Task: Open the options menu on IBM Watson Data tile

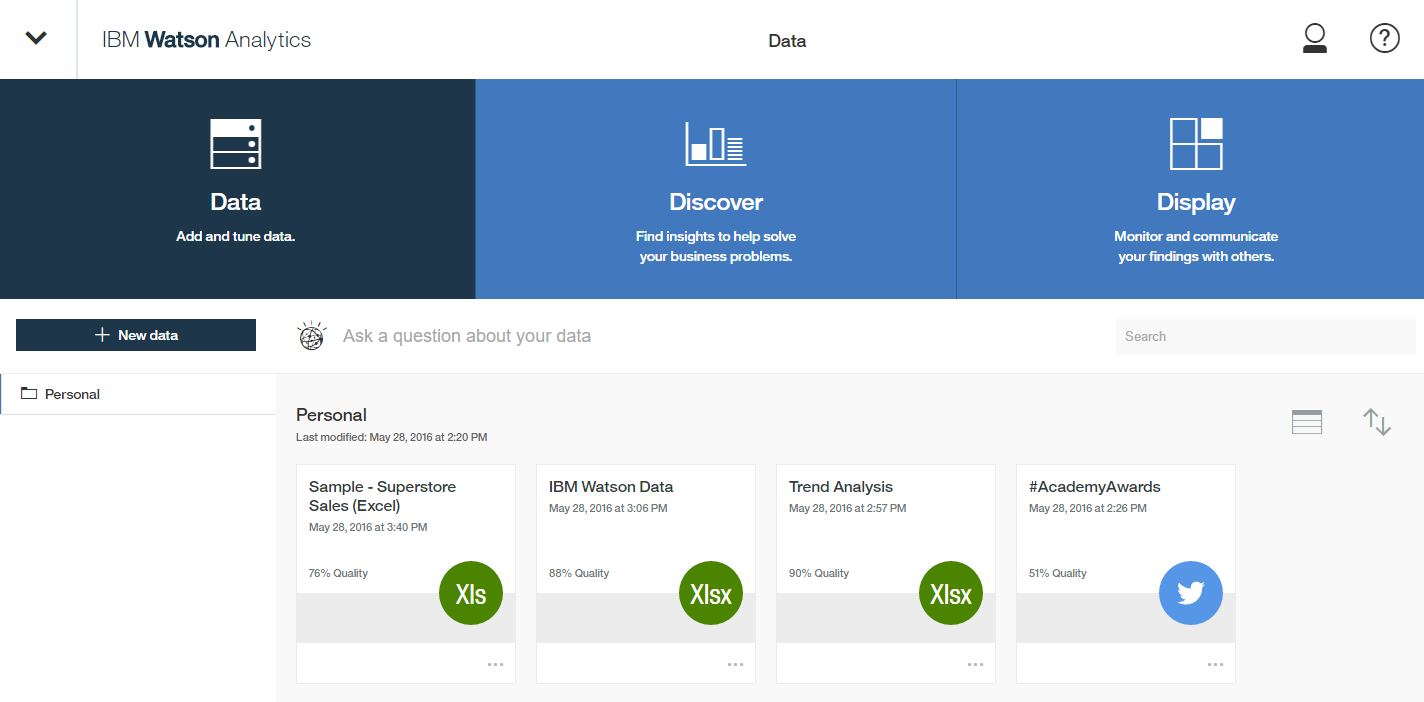Action: point(735,663)
